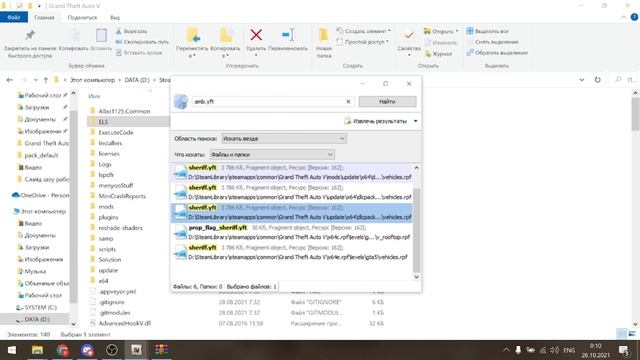Open File Explorer from the taskbar

37,350
